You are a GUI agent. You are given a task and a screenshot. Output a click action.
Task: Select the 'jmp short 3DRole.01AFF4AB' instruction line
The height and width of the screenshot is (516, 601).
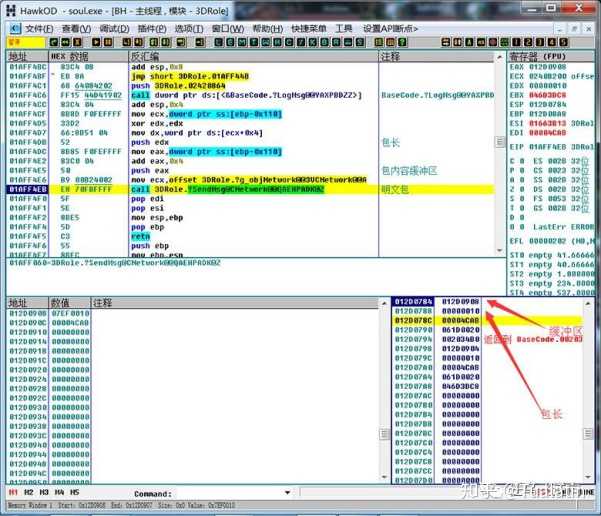pos(250,76)
